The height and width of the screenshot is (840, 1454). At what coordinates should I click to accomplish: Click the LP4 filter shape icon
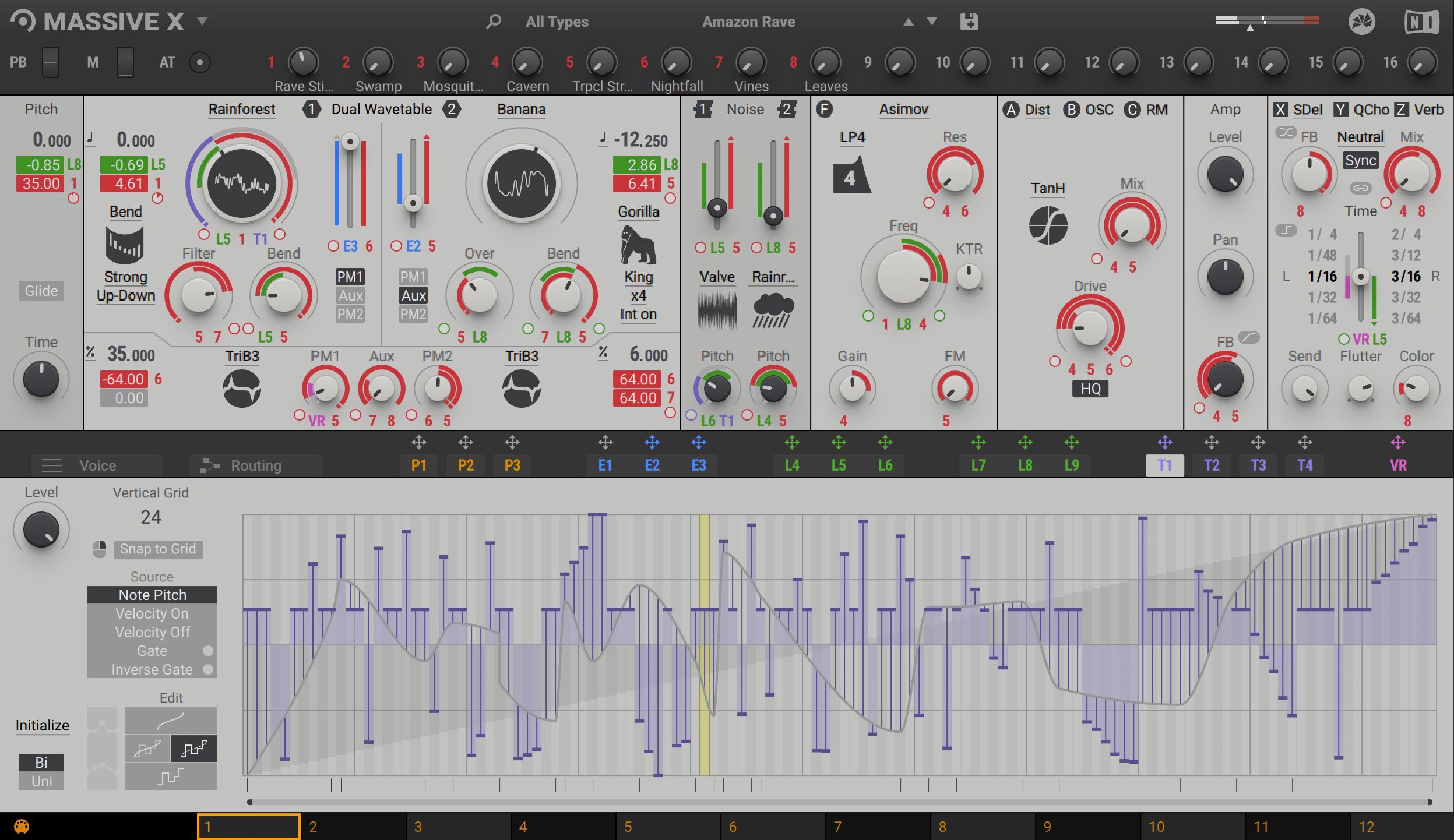pyautogui.click(x=851, y=176)
